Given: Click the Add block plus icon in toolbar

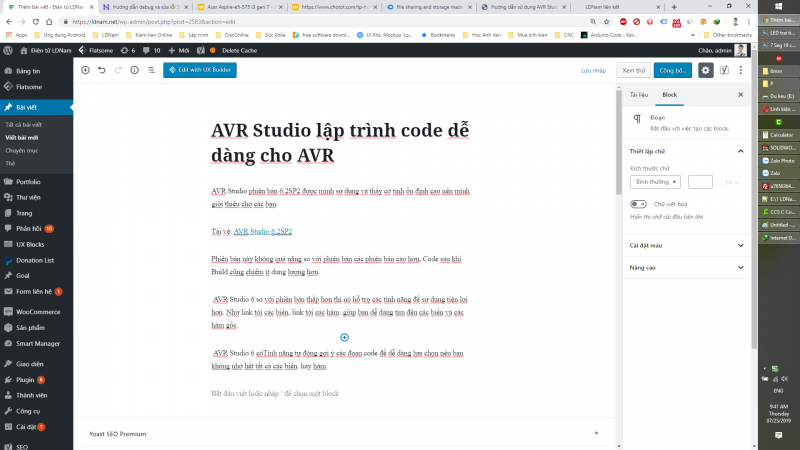Looking at the screenshot, I should point(85,70).
